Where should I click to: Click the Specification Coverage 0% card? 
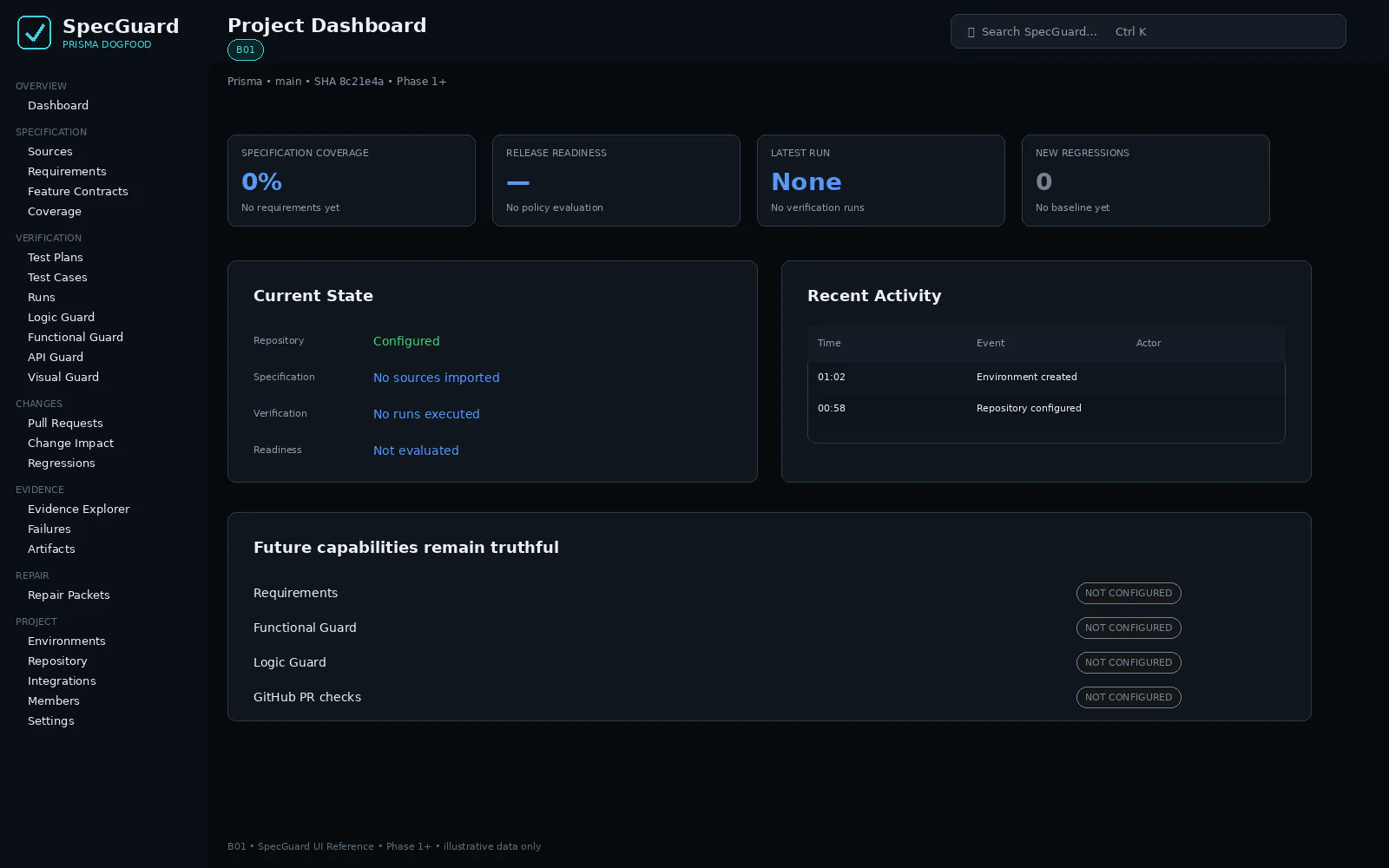352,181
